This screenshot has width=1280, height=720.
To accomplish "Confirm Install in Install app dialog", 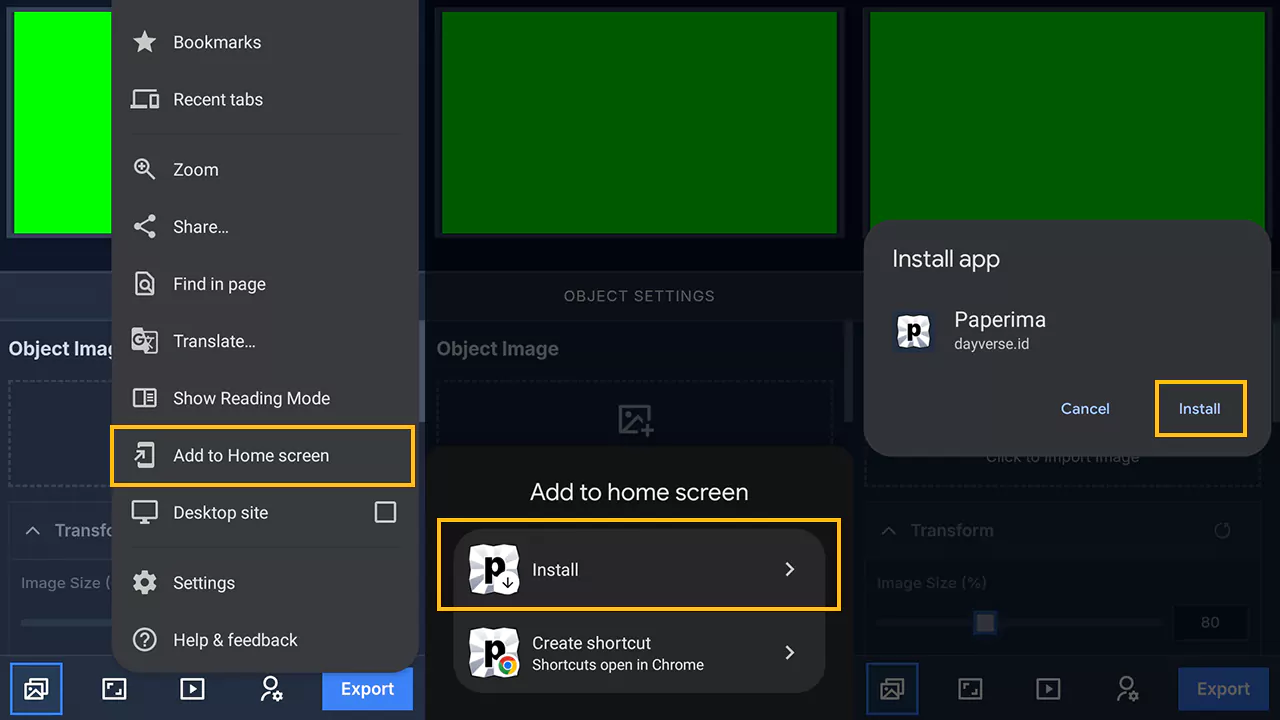I will pos(1200,408).
